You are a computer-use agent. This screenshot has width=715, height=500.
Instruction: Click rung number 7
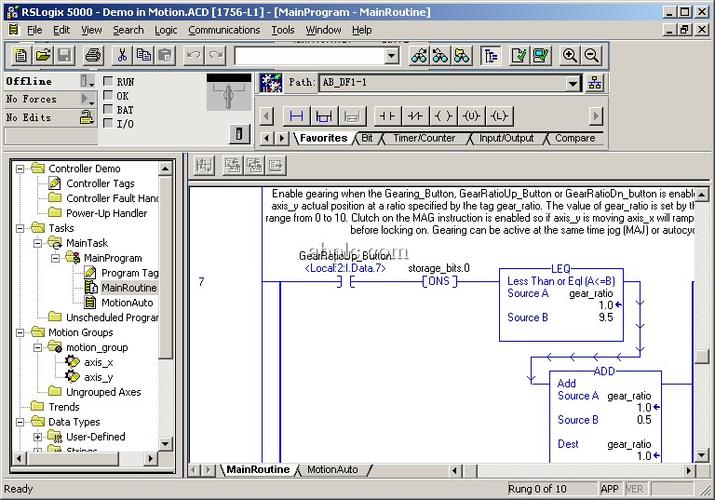[201, 282]
